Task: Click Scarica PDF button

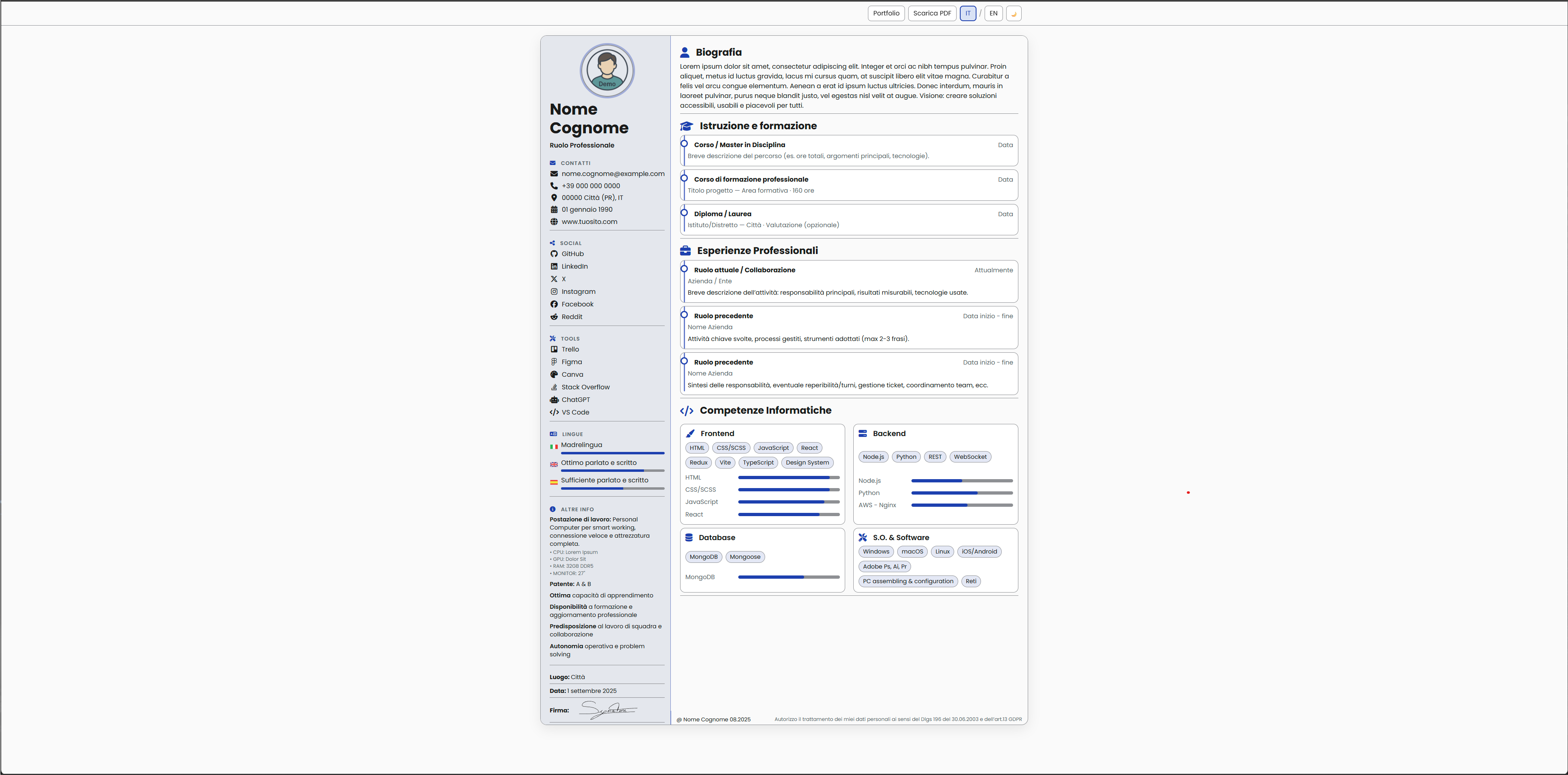Action: [932, 13]
